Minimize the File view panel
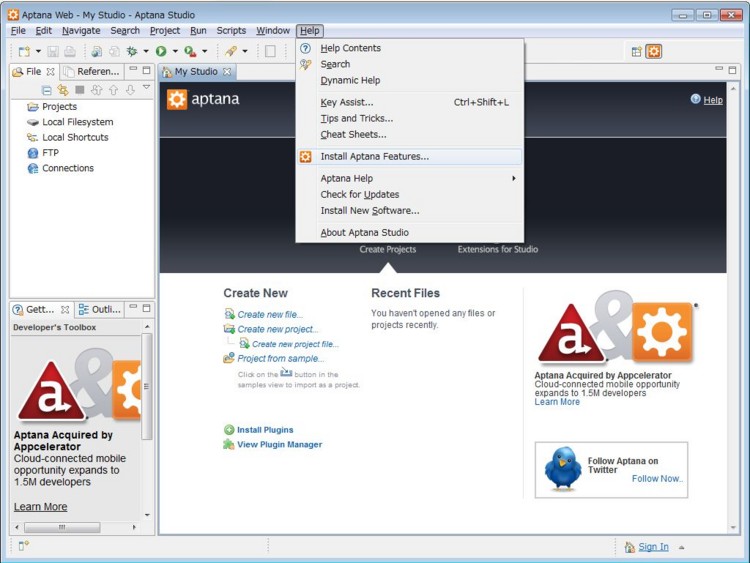This screenshot has width=750, height=563. point(133,69)
